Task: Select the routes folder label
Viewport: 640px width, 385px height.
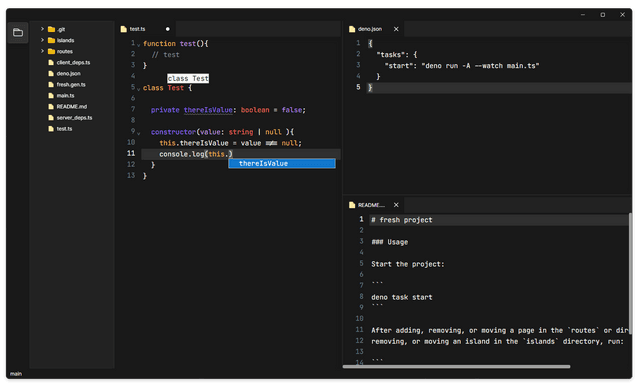Action: coord(65,51)
